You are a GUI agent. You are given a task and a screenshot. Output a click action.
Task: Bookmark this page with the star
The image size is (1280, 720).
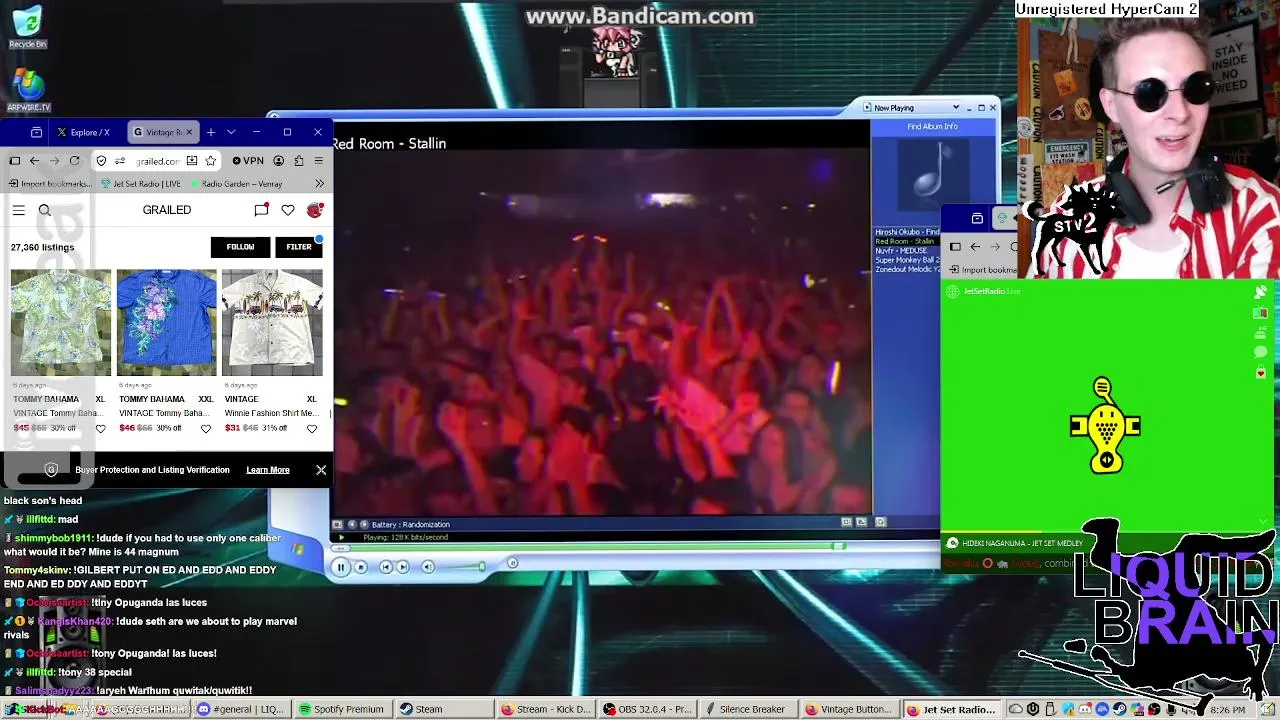coord(210,160)
